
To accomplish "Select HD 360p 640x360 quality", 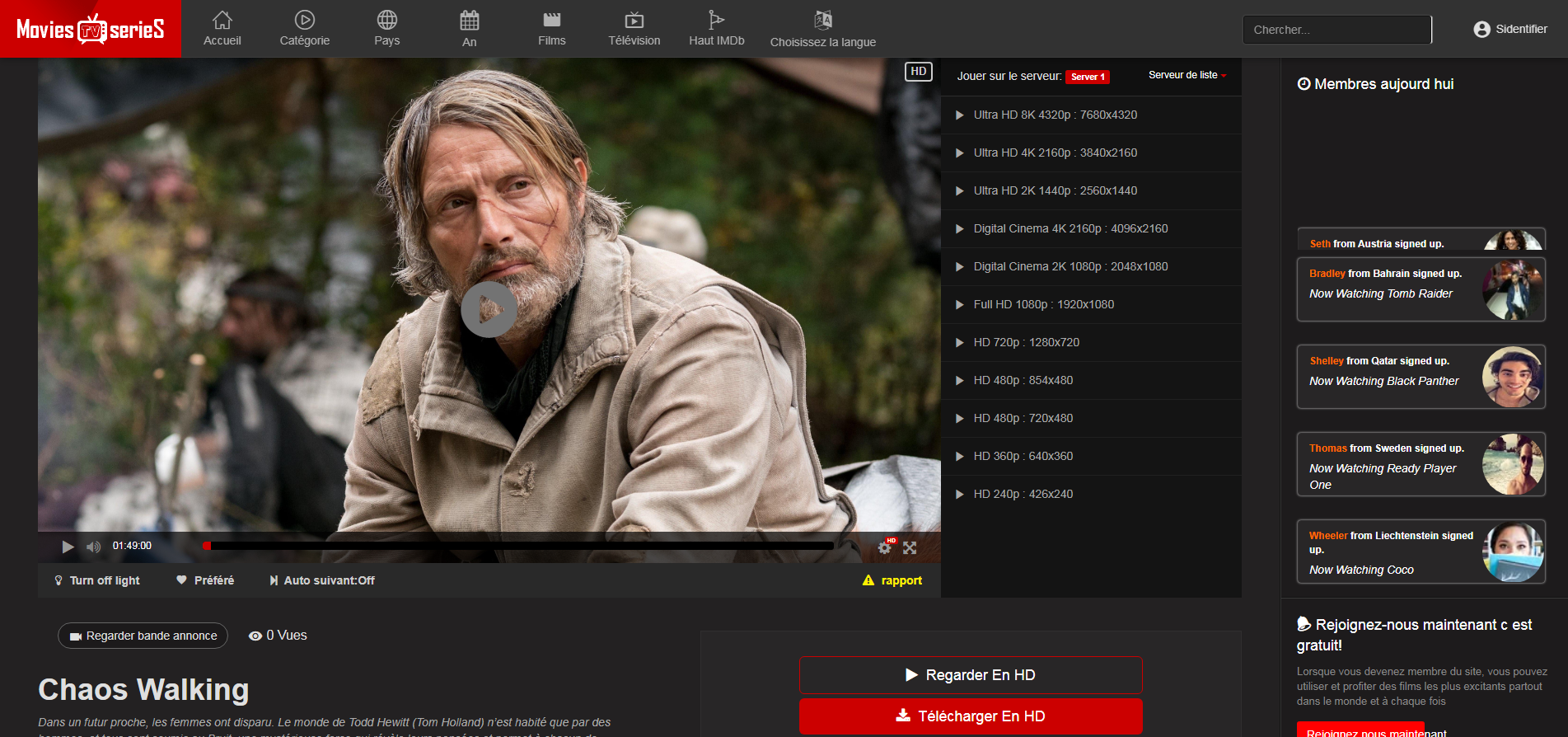I will point(1091,456).
